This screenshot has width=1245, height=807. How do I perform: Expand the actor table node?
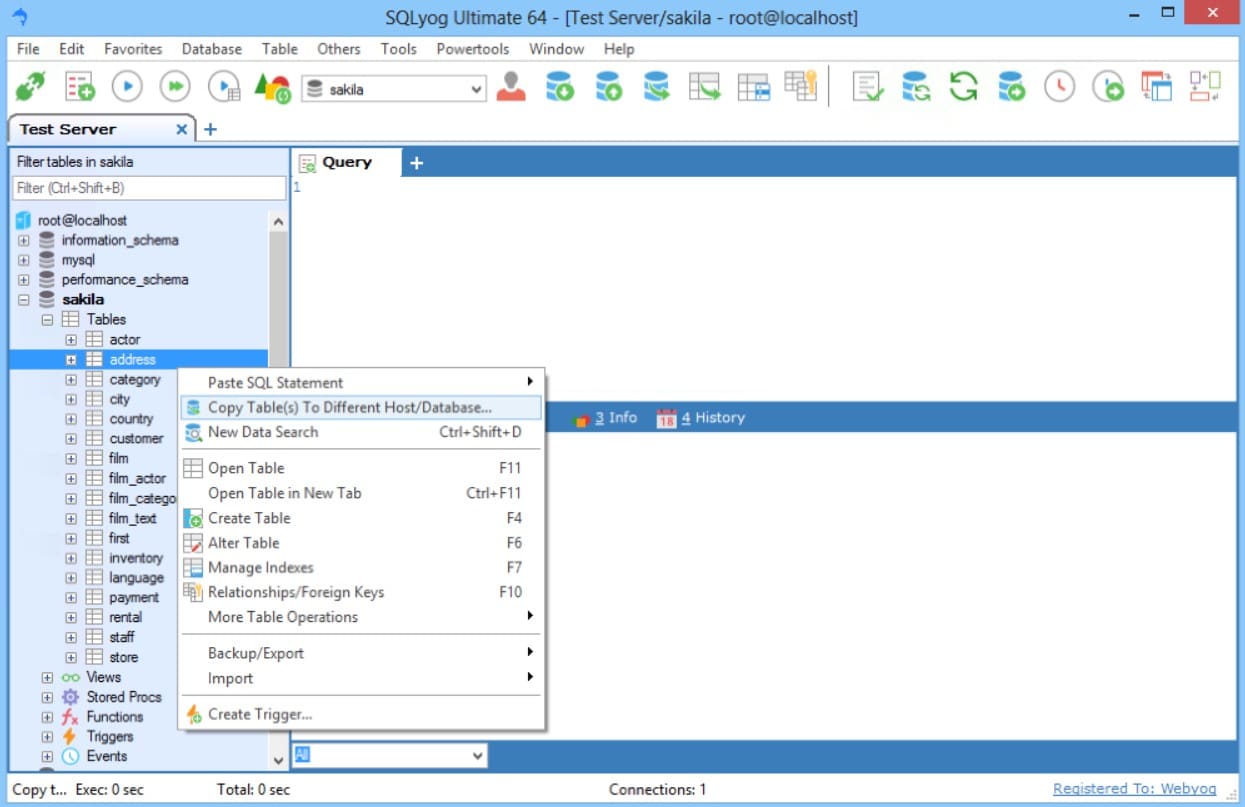[71, 340]
